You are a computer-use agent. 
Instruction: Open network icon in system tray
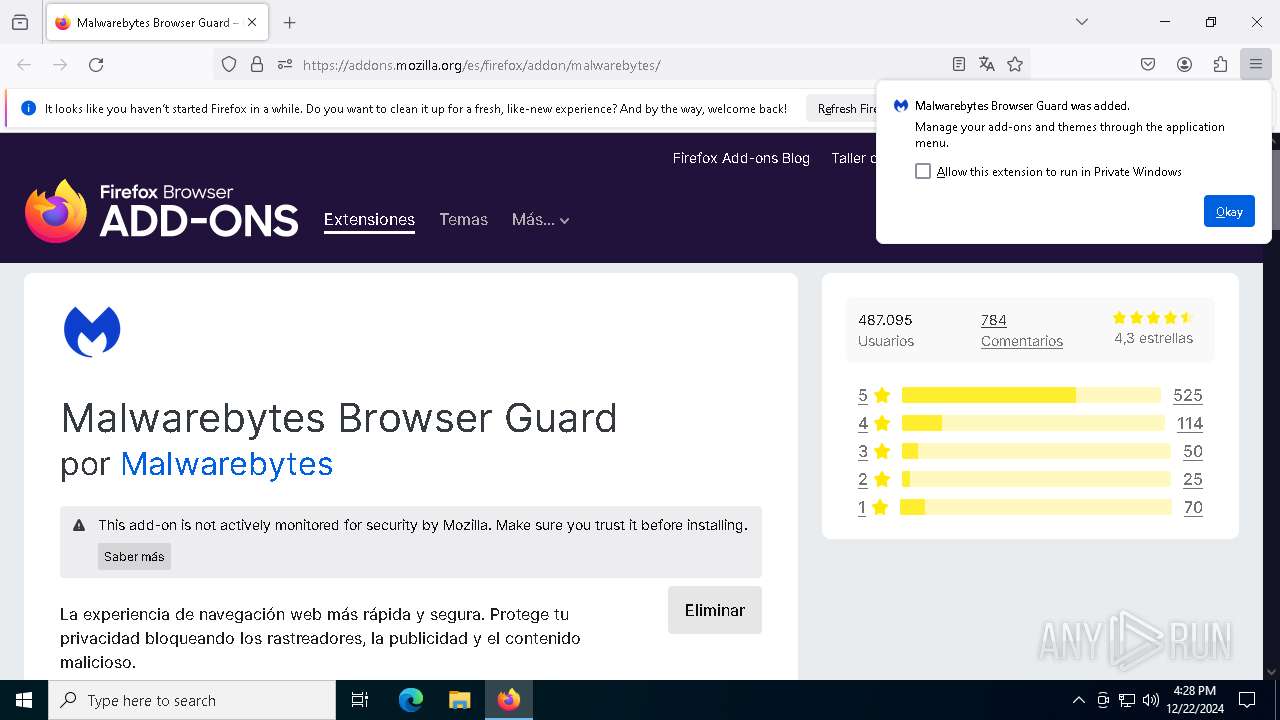click(1127, 700)
